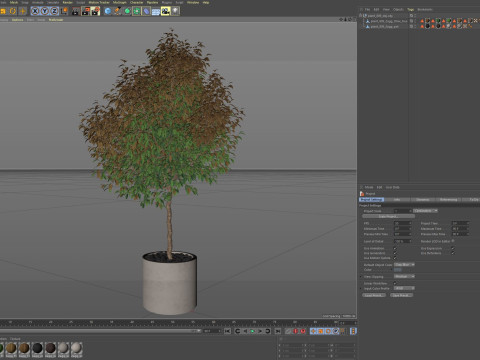Toggle the Y axis lock
Image resolution: width=480 pixels, height=360 pixels.
(x=45, y=11)
